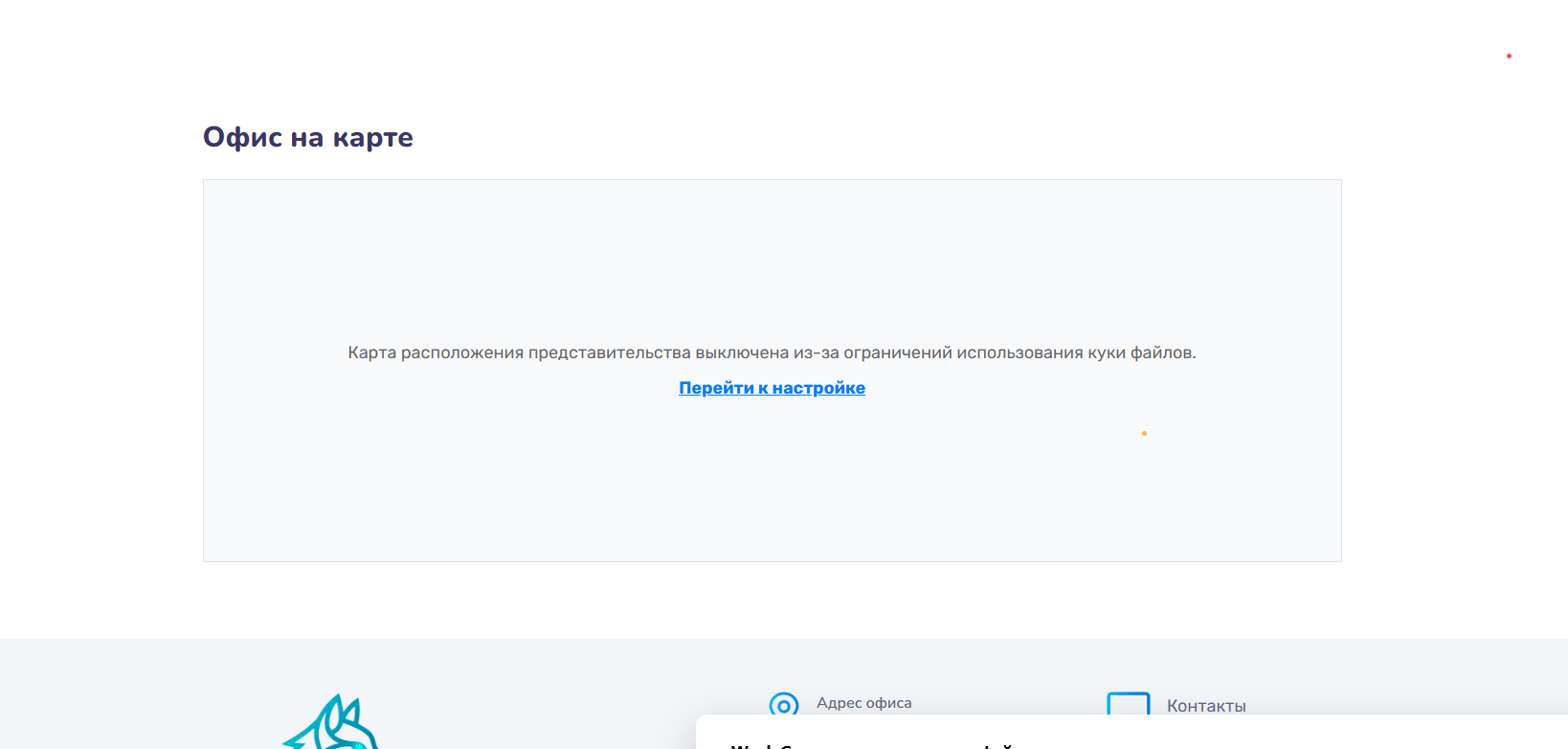Click the wolf logo in the footer
1568x749 pixels.
click(332, 725)
